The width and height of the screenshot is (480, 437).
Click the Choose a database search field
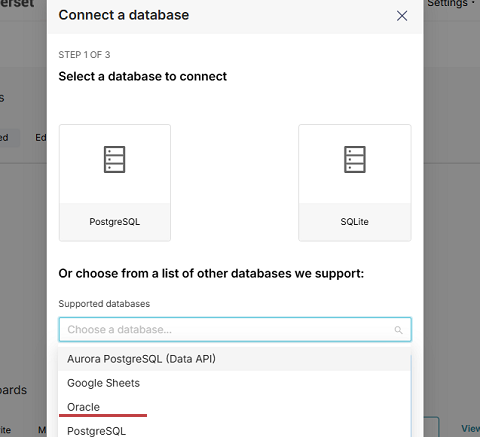(235, 329)
